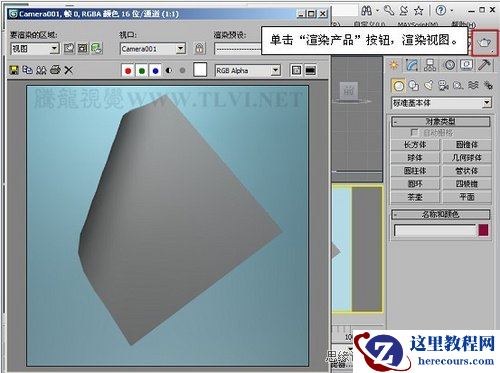Select the Helpers category icon
500x373 pixels.
(458, 86)
